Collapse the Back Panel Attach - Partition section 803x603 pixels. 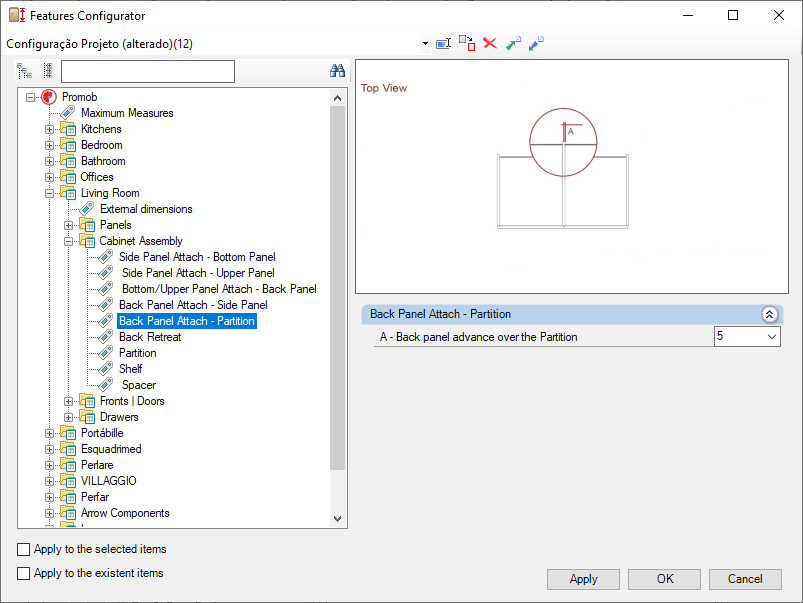tap(769, 314)
